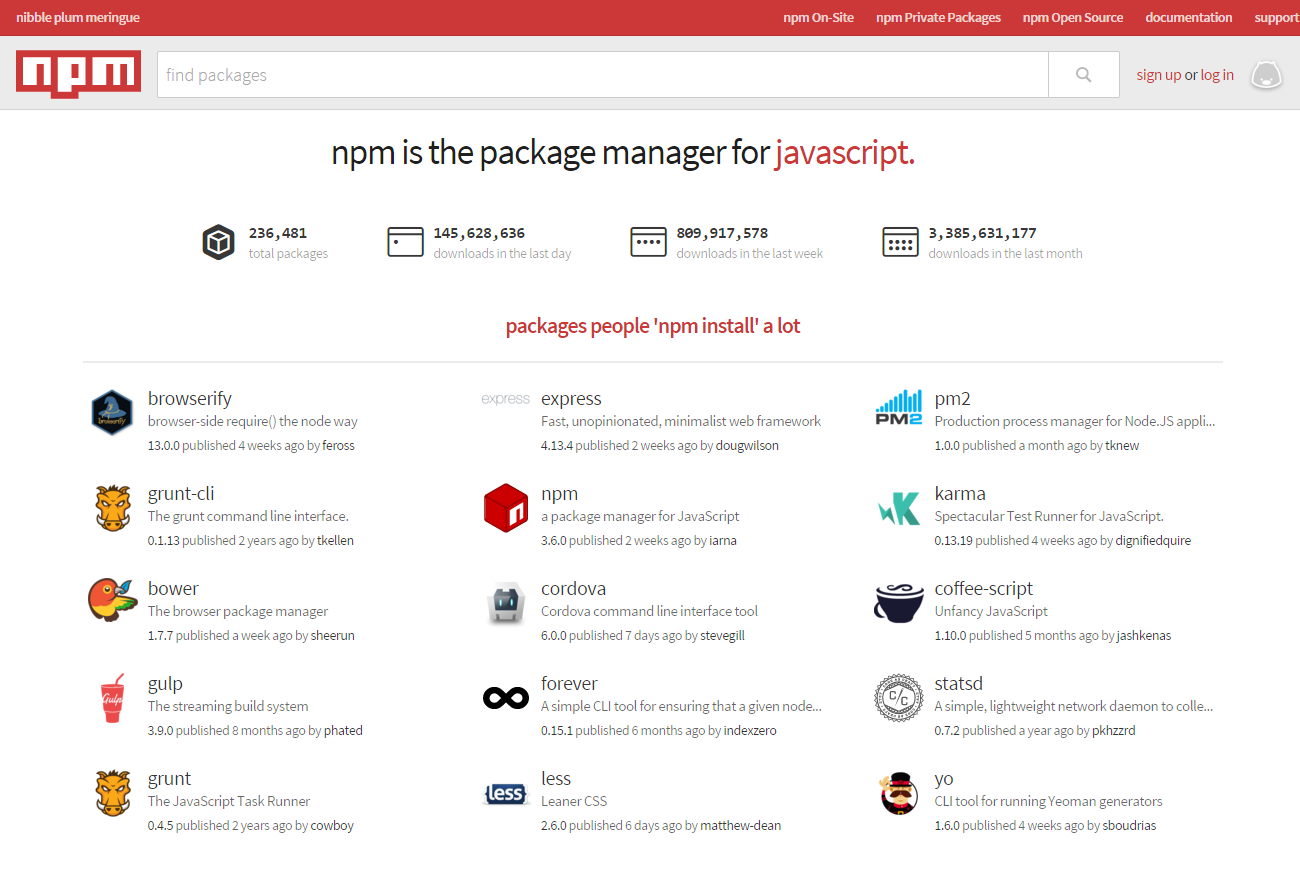Click the red npm cube icon
The image size is (1300, 869).
tap(505, 508)
